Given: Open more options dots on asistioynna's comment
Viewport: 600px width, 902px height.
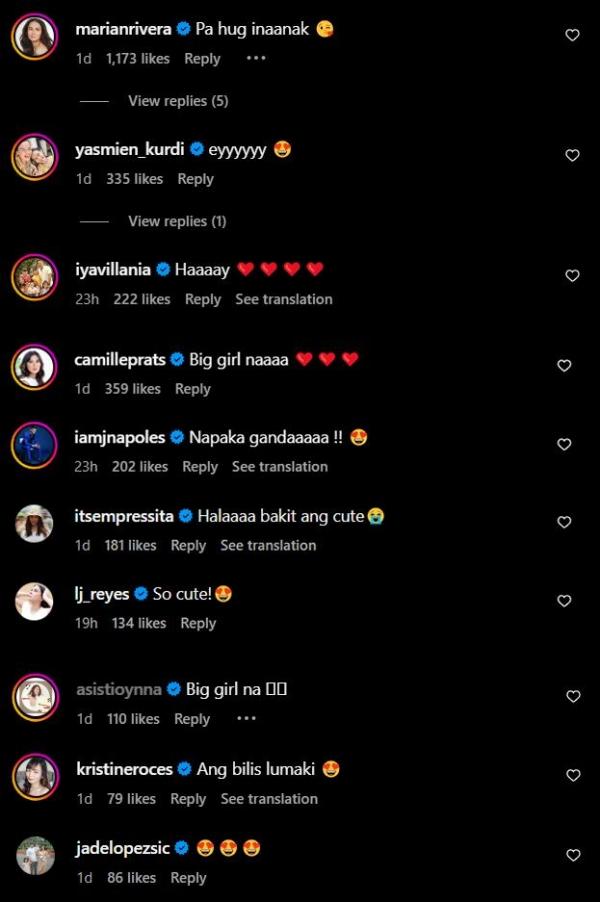Looking at the screenshot, I should point(246,718).
